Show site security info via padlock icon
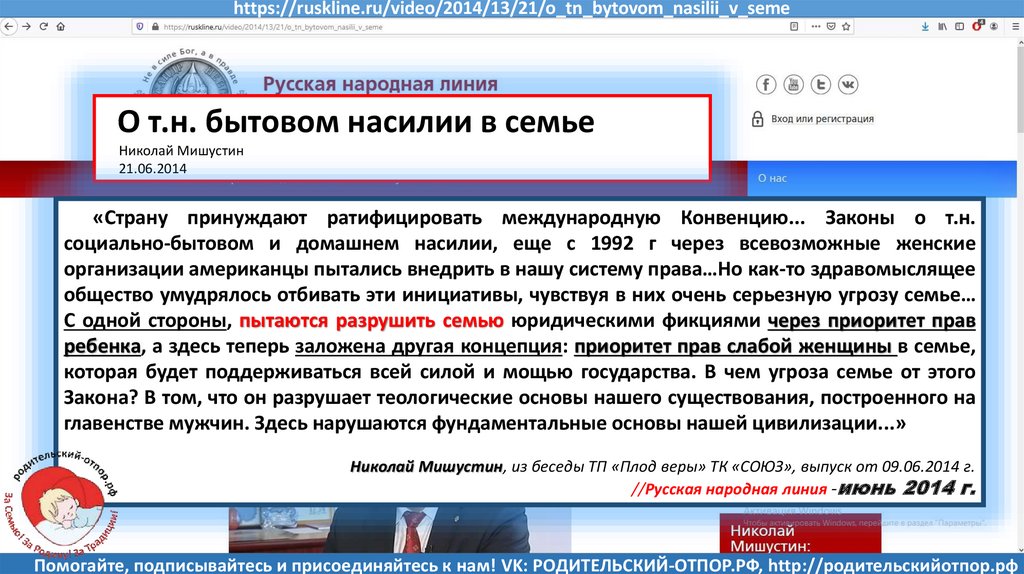The width and height of the screenshot is (1024, 574). point(155,27)
